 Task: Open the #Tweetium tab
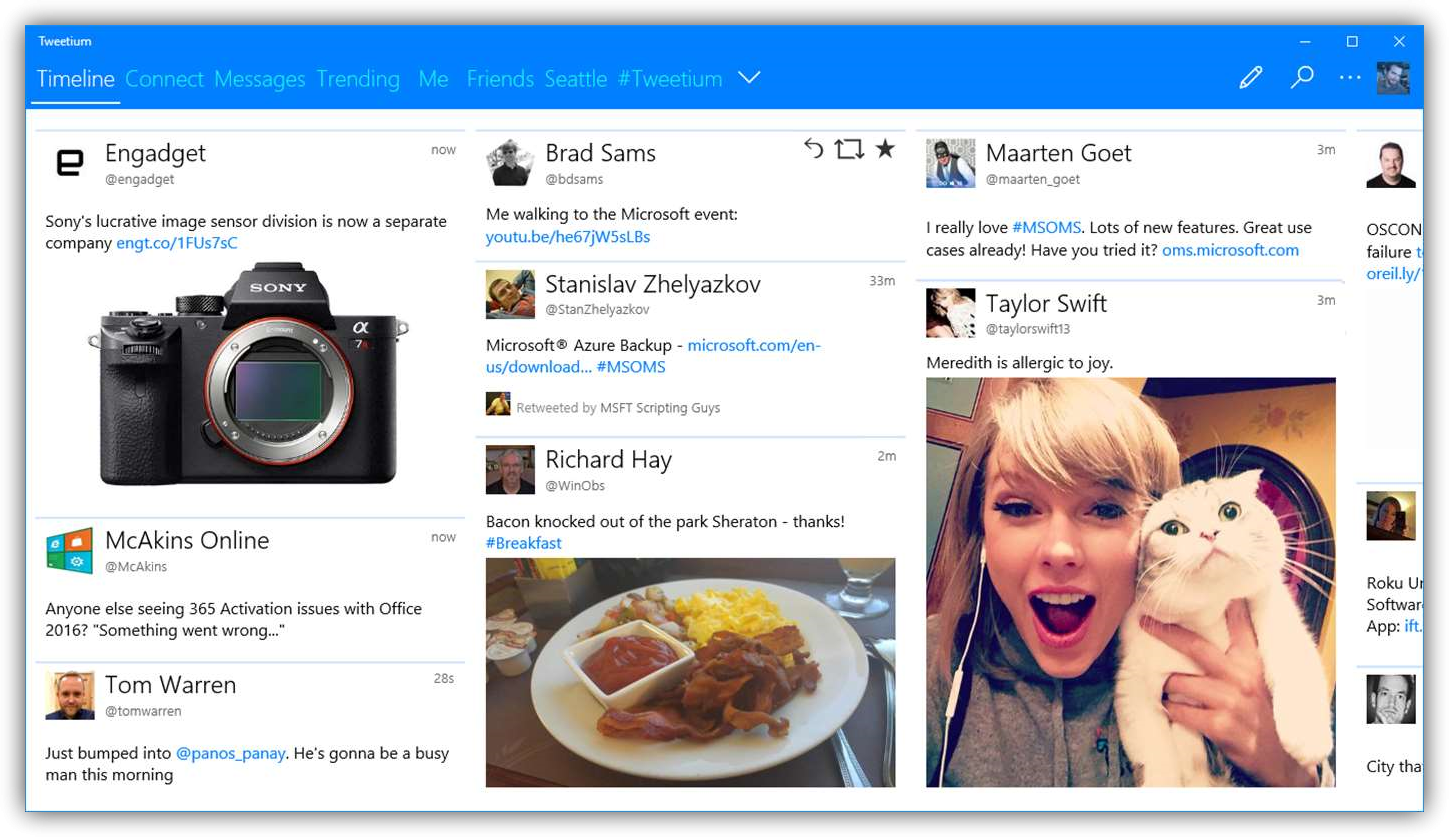pyautogui.click(x=670, y=79)
